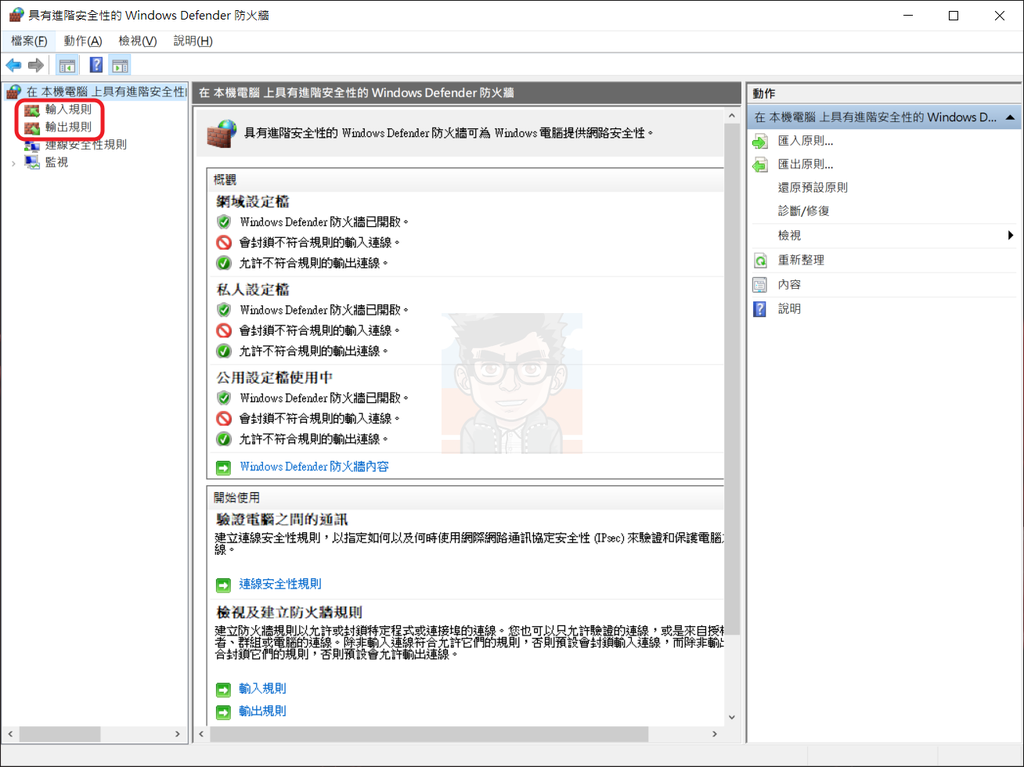Click the back navigation arrow

[14, 64]
